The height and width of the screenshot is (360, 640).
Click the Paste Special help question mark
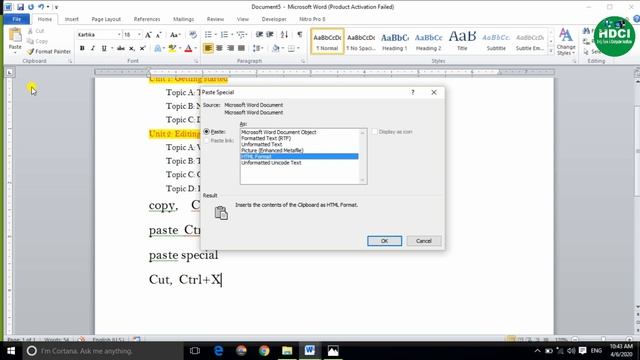tap(413, 92)
